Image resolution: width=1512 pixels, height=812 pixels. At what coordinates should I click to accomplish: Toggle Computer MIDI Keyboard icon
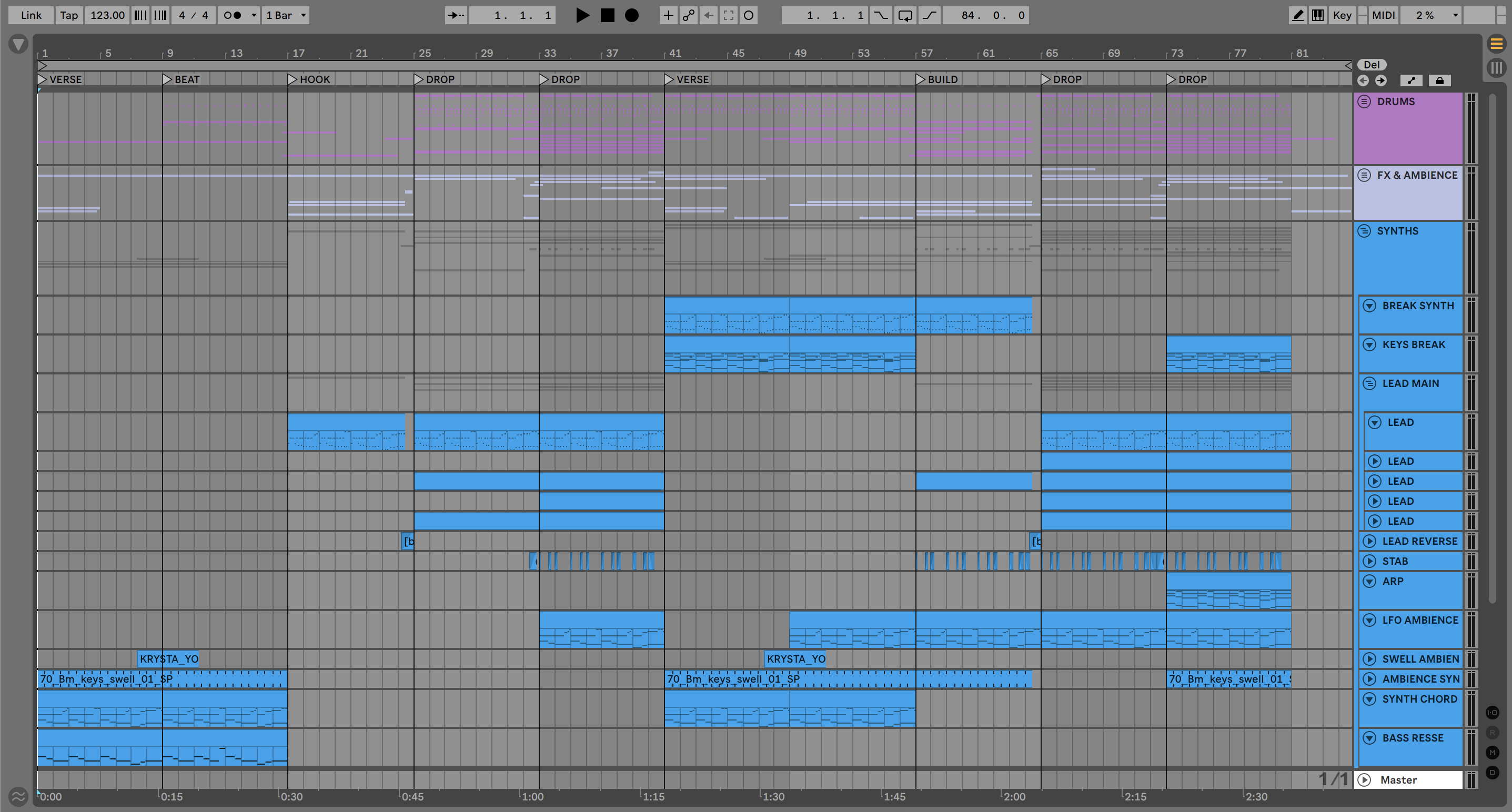(1318, 15)
